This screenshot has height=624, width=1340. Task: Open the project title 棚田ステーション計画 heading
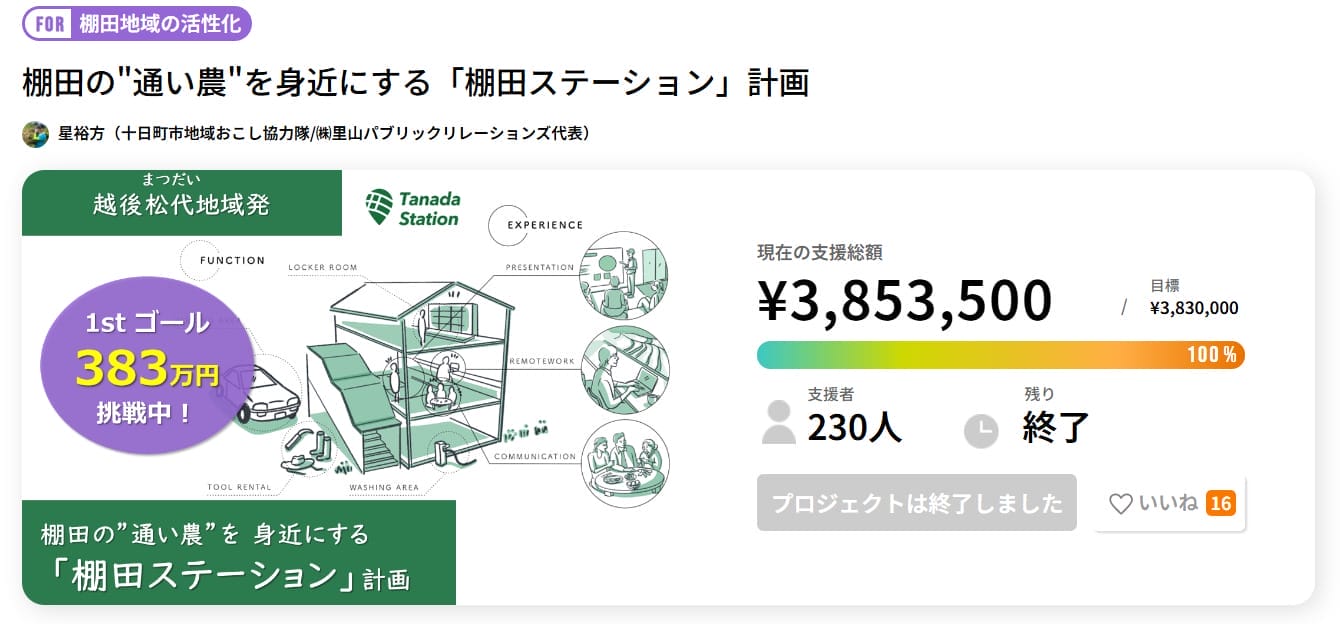pyautogui.click(x=415, y=83)
